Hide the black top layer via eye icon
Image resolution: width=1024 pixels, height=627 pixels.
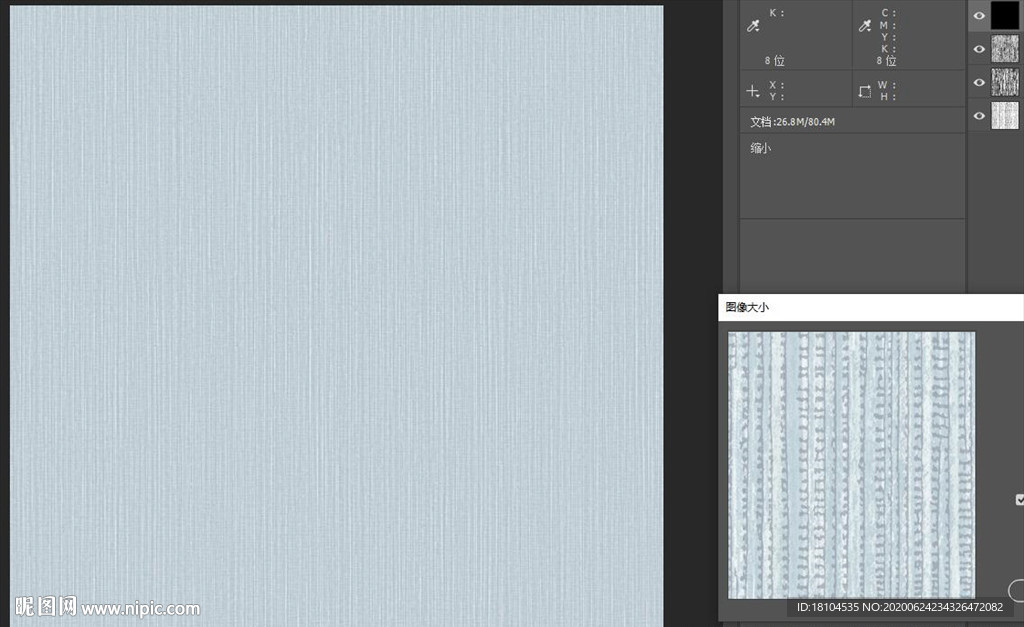coord(979,15)
